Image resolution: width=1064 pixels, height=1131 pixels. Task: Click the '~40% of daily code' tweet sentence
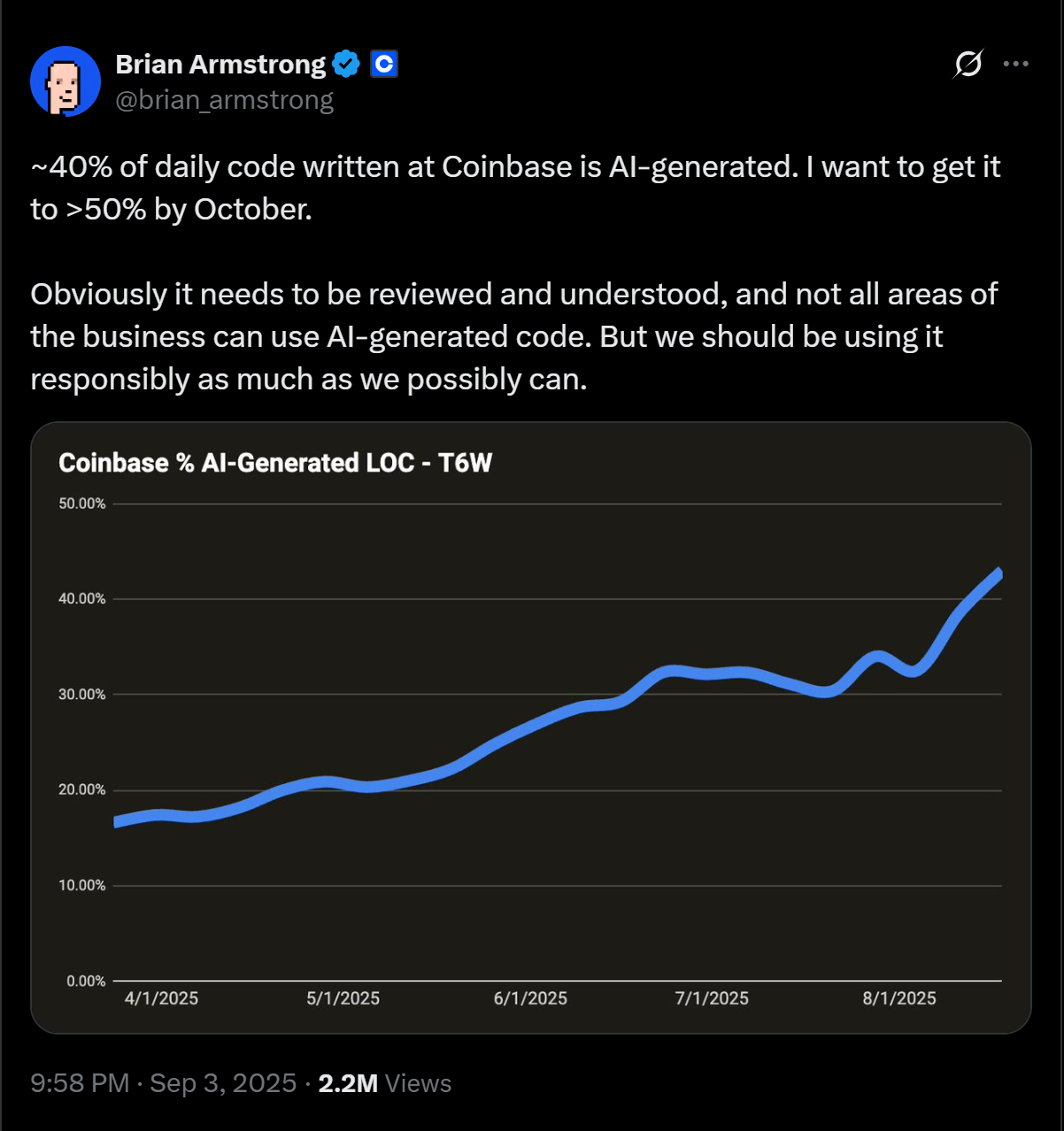(515, 188)
